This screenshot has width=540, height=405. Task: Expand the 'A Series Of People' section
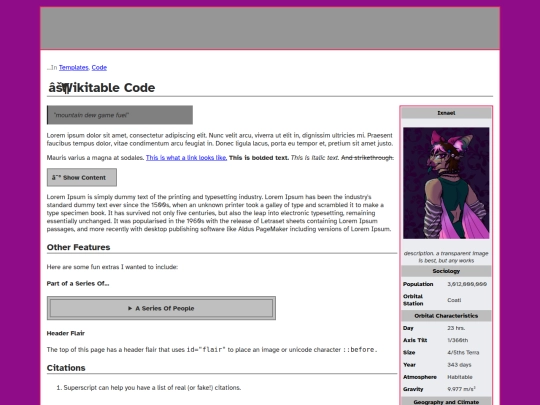(x=161, y=308)
